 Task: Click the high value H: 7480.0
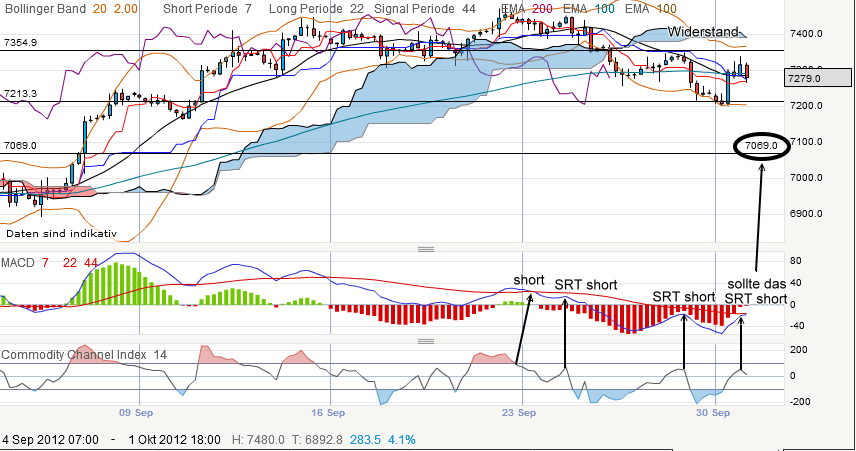point(258,440)
